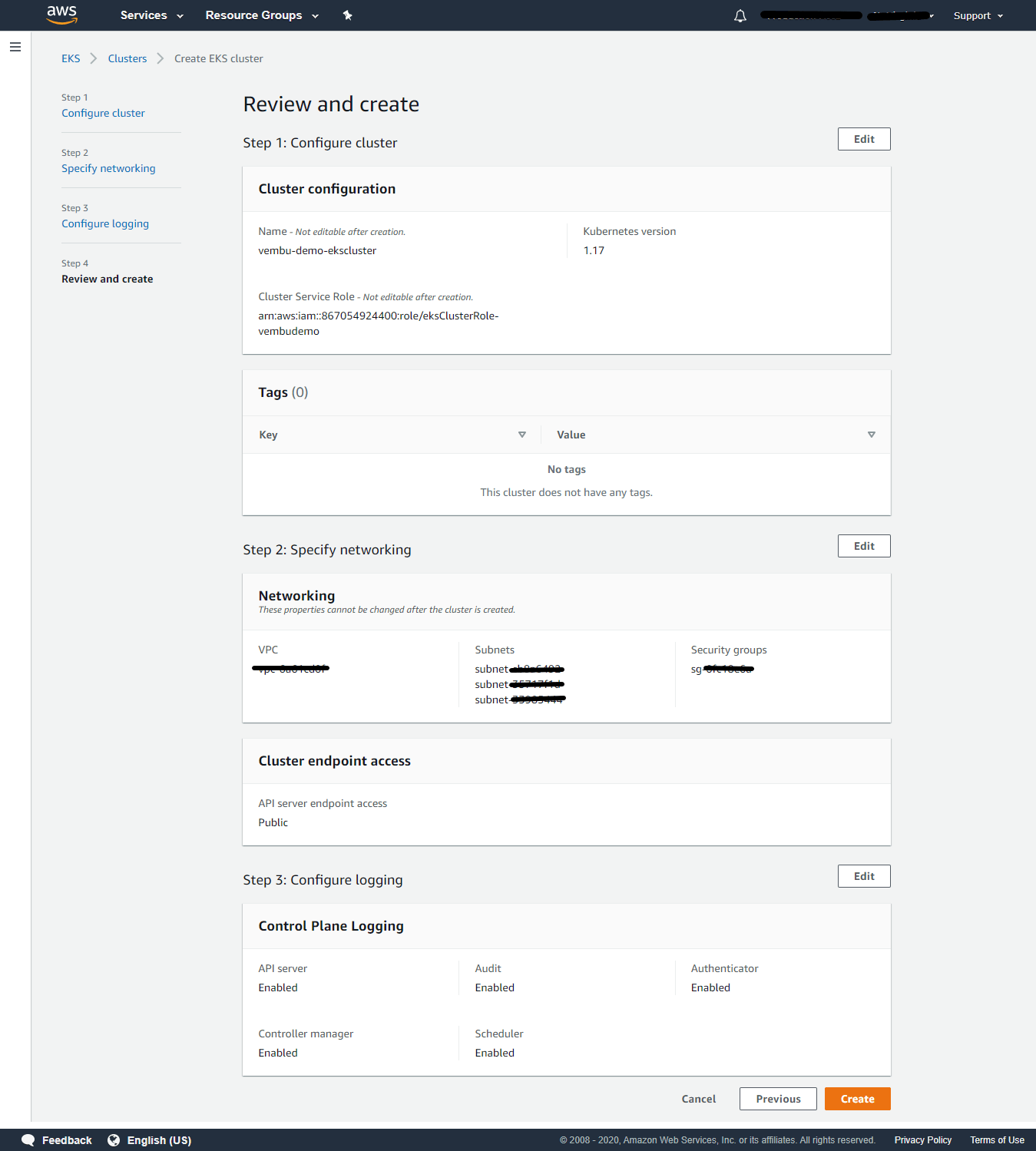
Task: Go back with the Previous button
Action: coord(778,1099)
